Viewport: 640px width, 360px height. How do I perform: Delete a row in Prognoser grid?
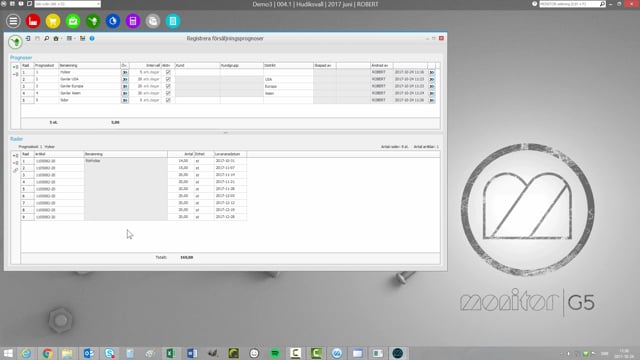(x=15, y=74)
